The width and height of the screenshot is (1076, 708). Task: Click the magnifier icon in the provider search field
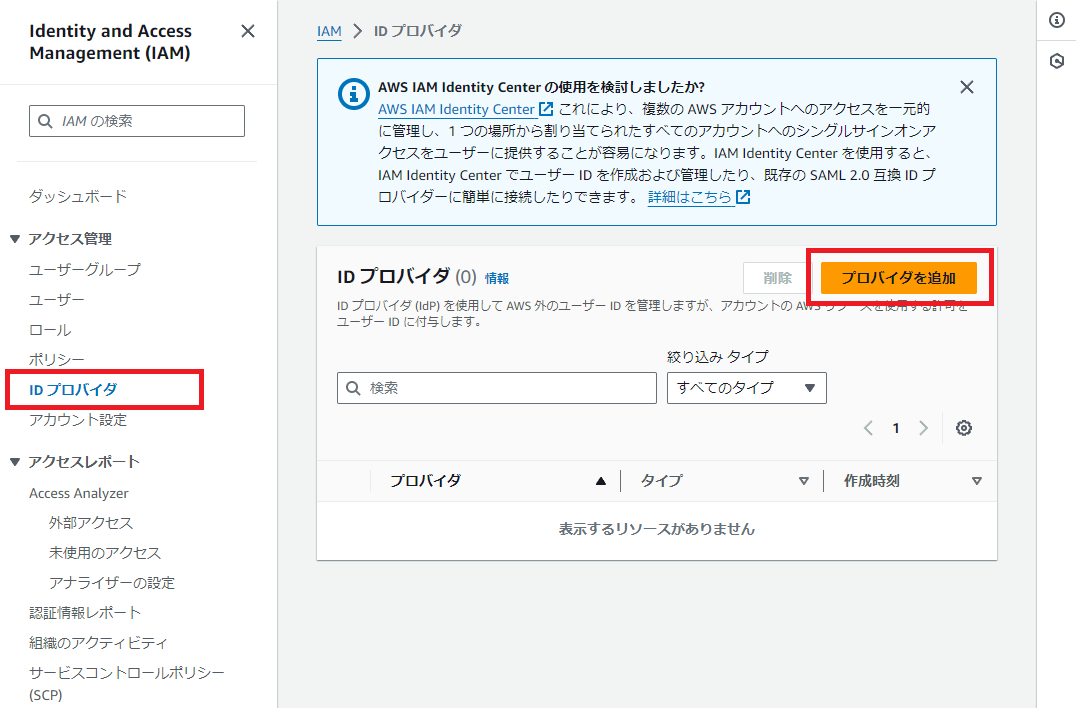[354, 388]
